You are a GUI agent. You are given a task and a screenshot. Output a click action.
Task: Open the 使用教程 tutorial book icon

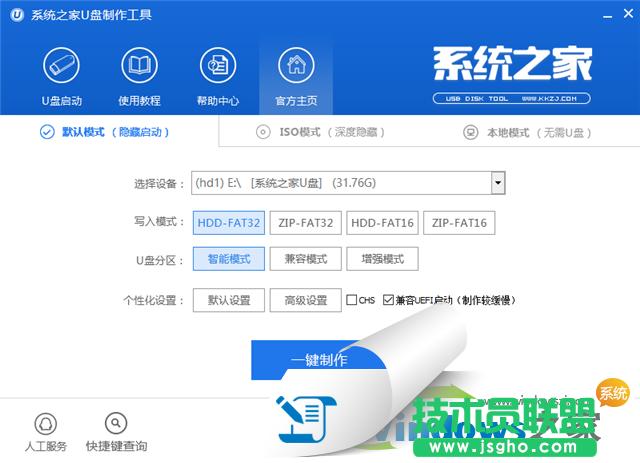click(139, 67)
